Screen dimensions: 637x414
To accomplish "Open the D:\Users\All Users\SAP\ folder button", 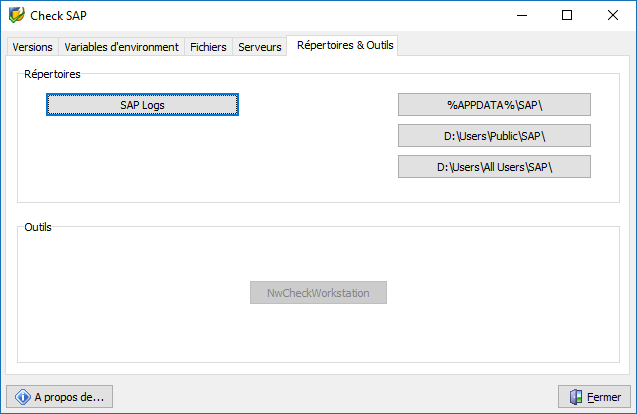I will point(494,167).
